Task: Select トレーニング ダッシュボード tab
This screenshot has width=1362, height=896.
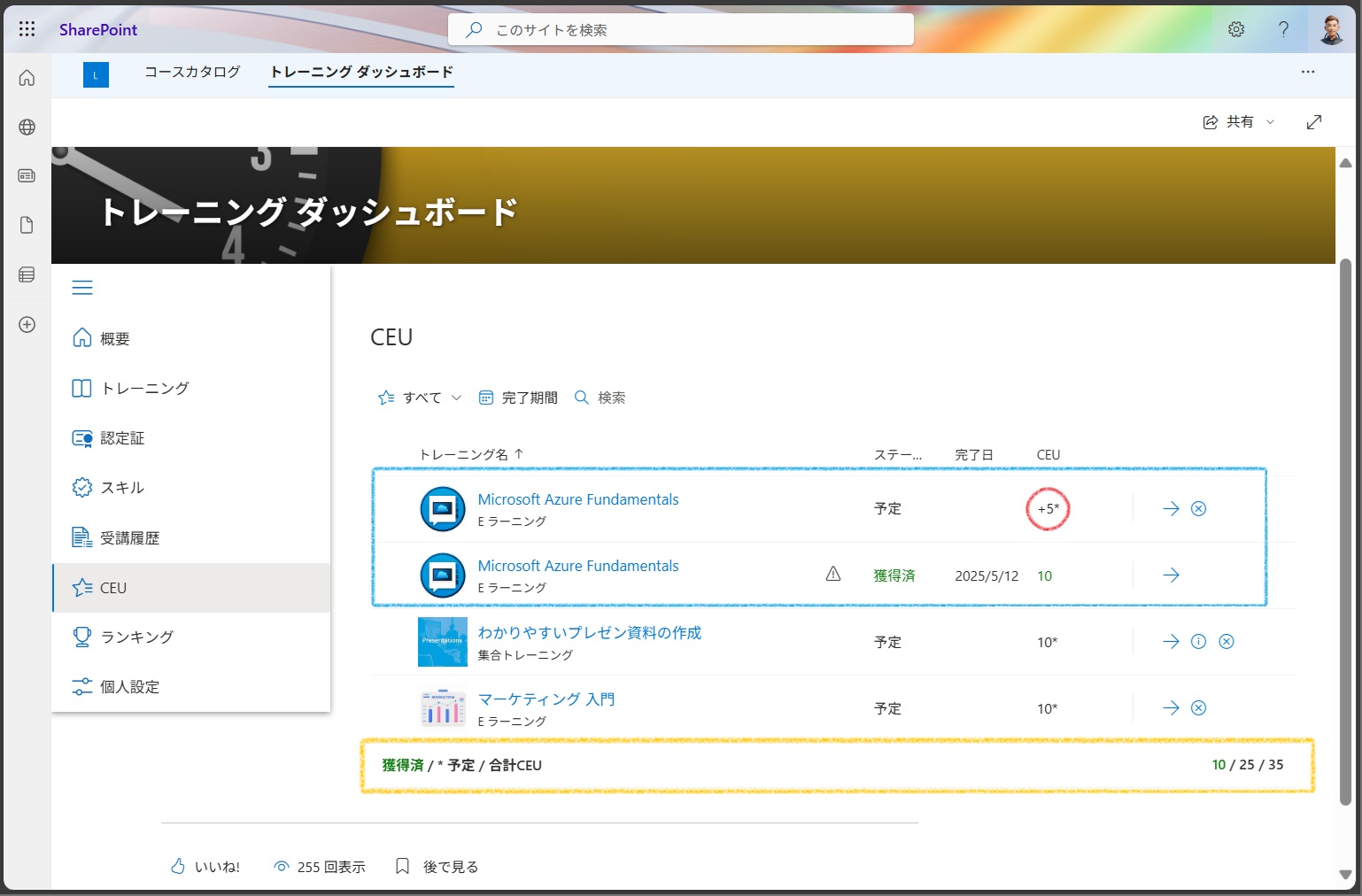Action: coord(361,72)
